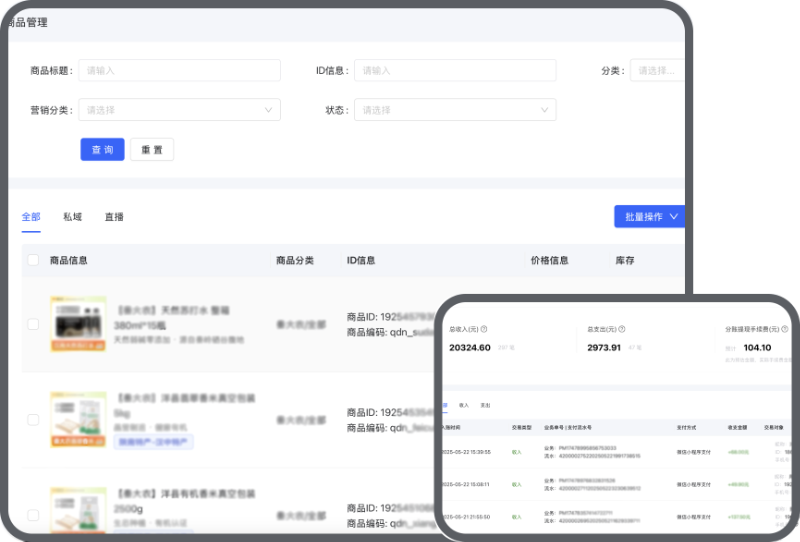This screenshot has height=542, width=800.
Task: Toggle select-all checkbox in table header
Action: (x=33, y=260)
